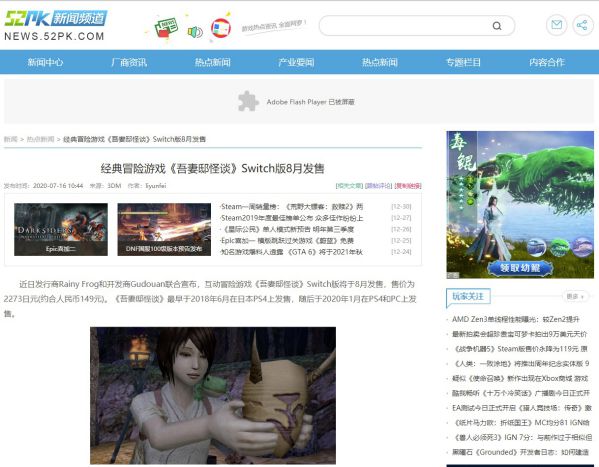Open the Darksiders Epic thumbnail

[61, 229]
